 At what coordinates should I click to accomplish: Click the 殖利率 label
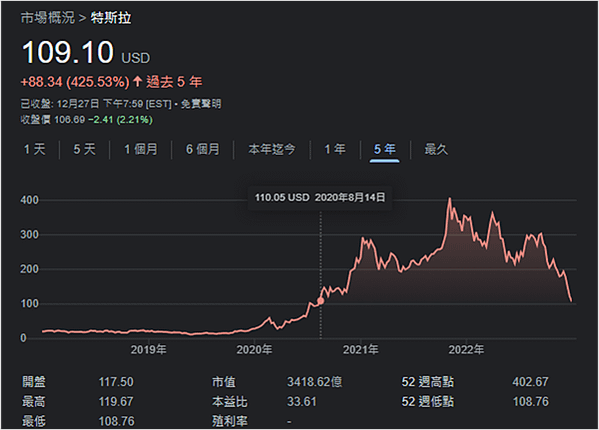pyautogui.click(x=230, y=421)
